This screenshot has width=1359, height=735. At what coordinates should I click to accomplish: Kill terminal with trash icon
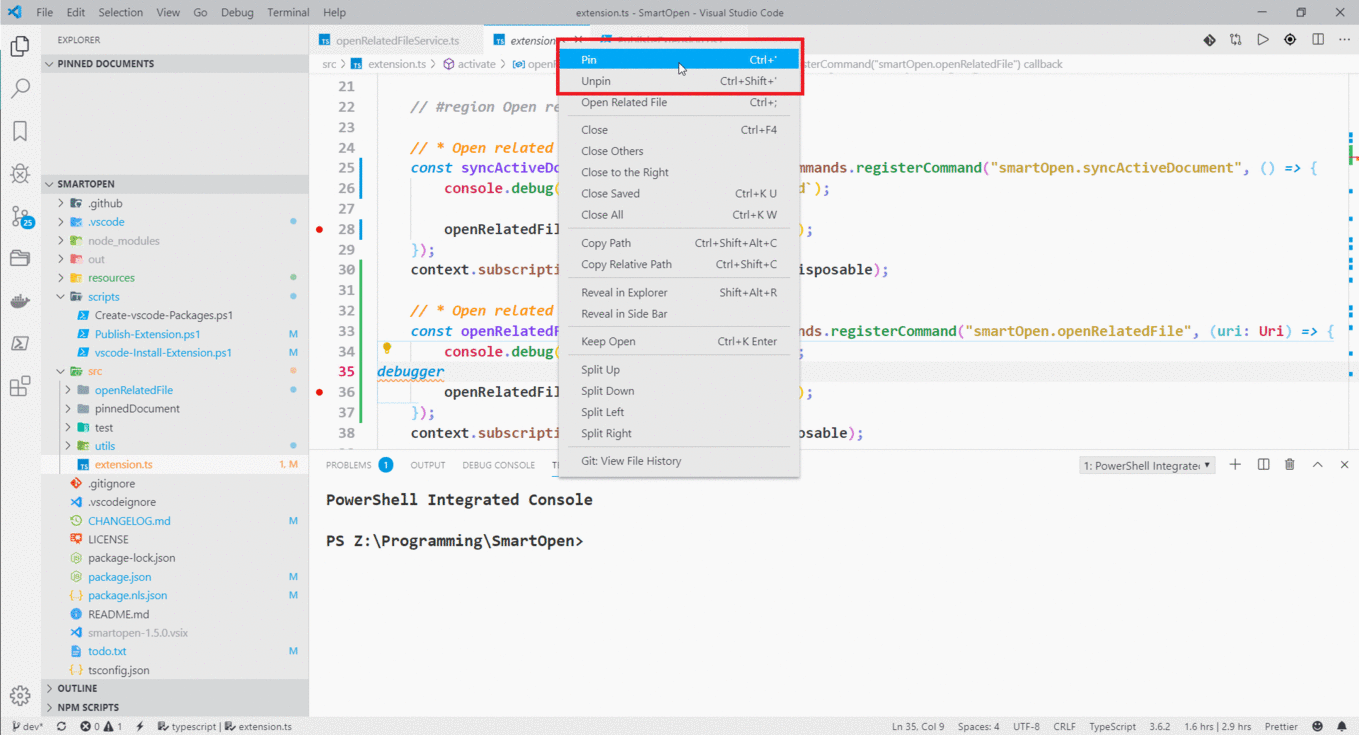point(1290,464)
